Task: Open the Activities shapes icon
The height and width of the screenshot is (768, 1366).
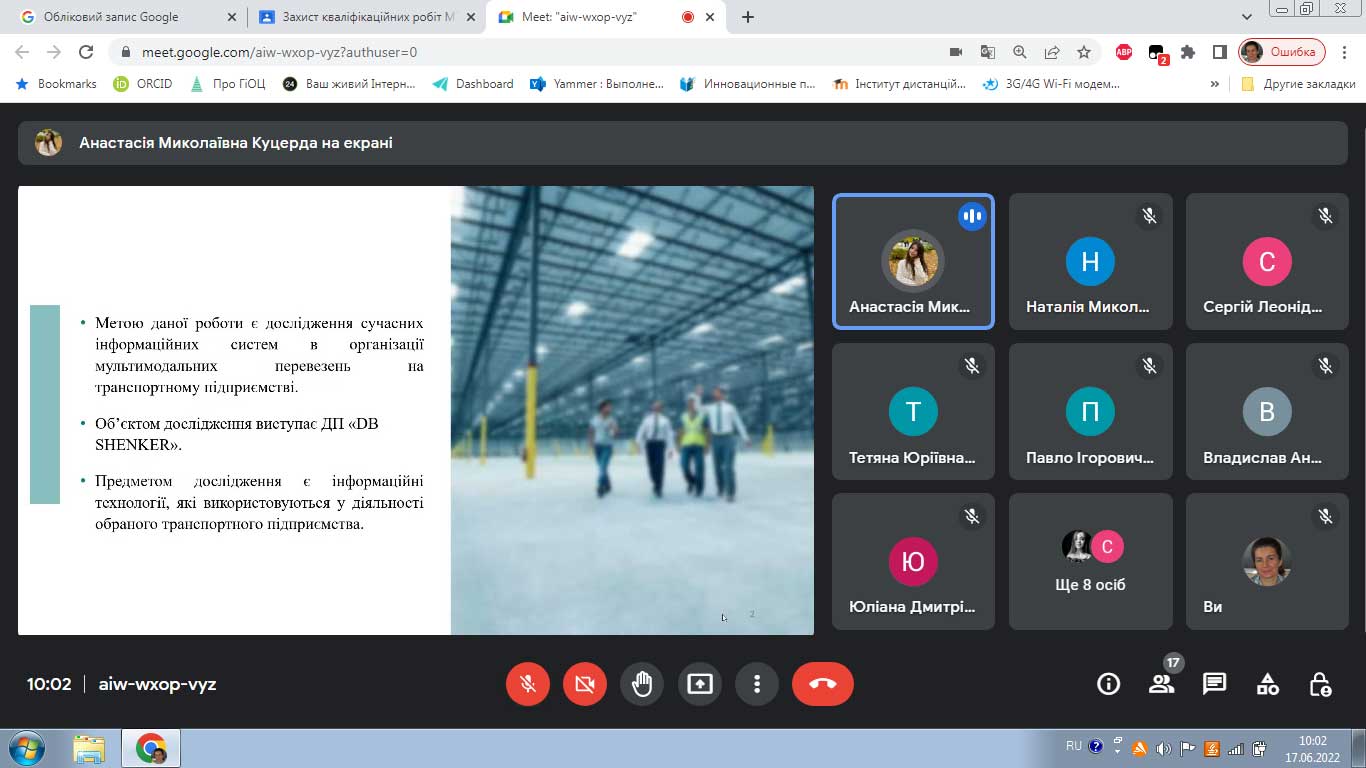Action: coord(1267,684)
